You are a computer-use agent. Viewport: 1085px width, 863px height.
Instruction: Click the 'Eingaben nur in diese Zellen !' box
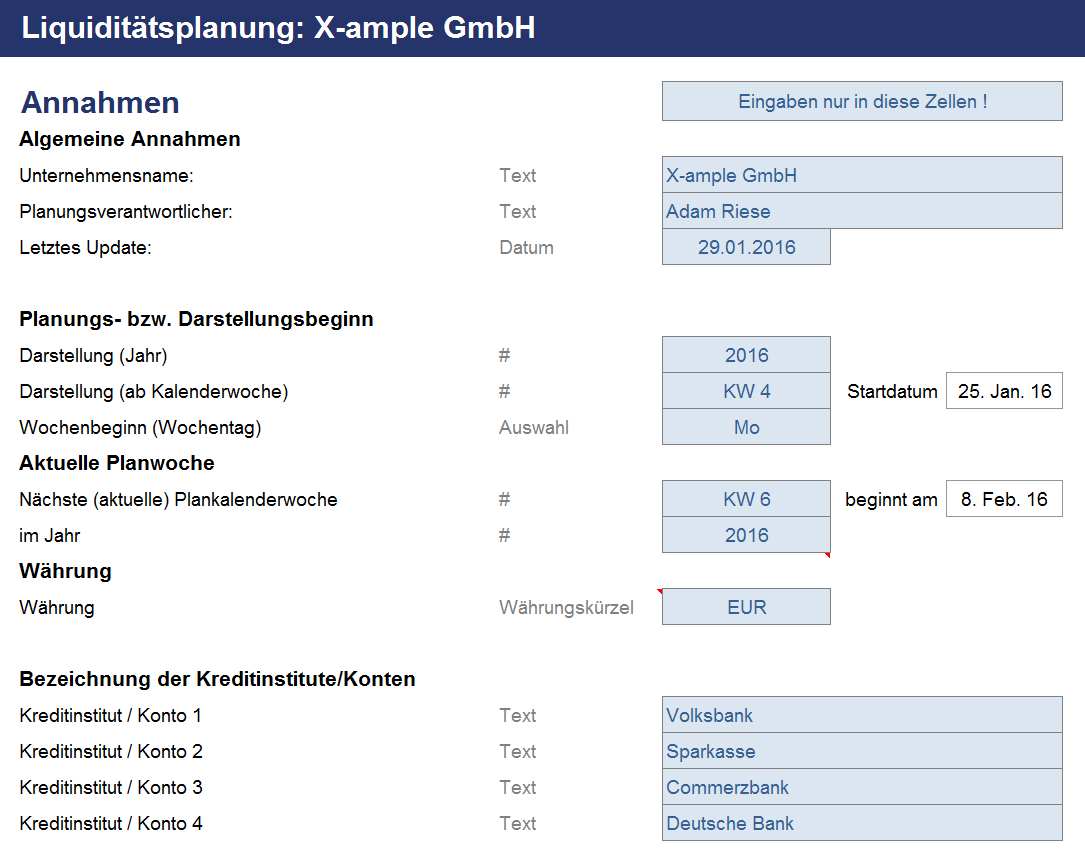(x=862, y=101)
